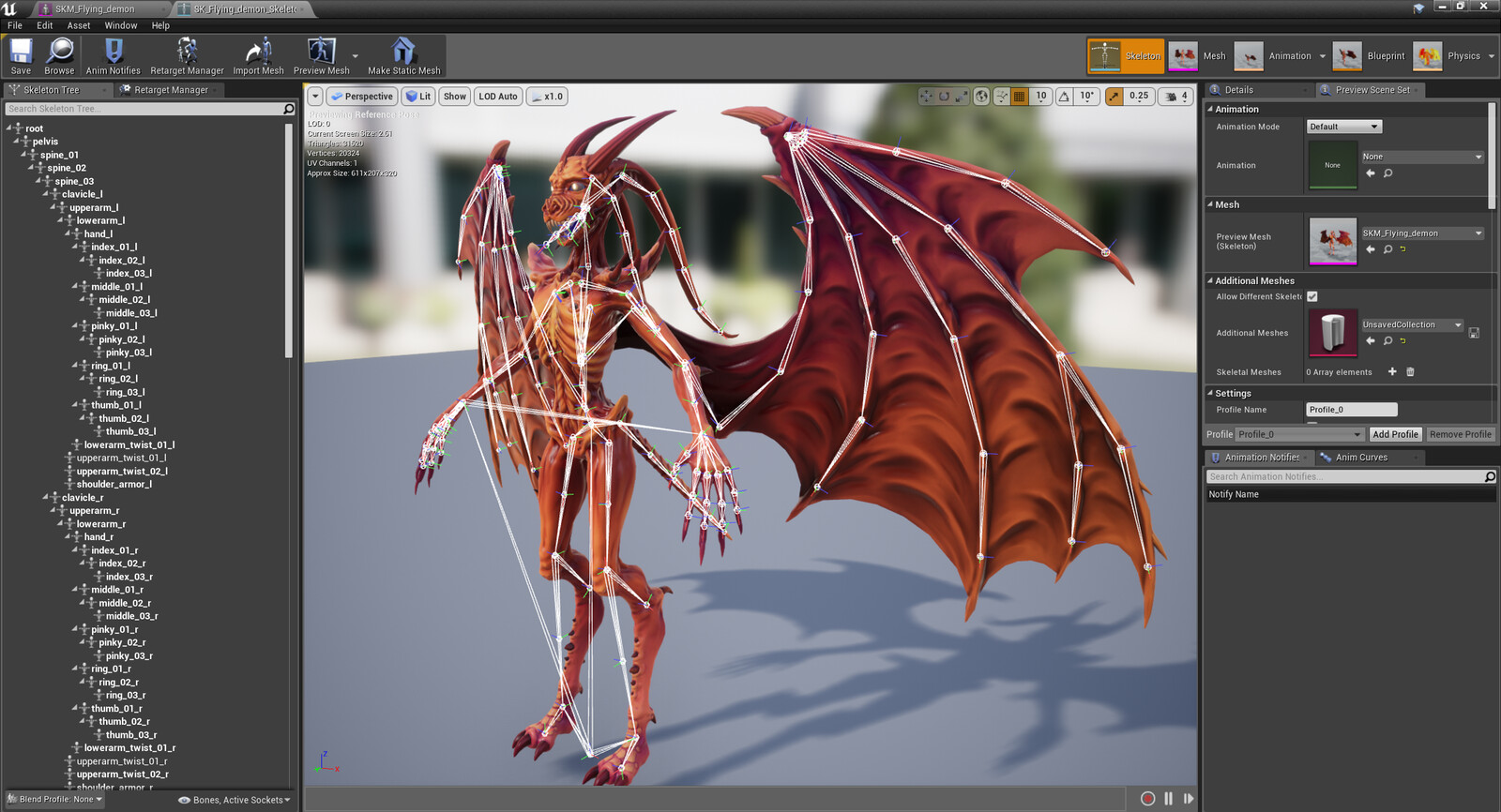Open Anim Notifies from the toolbar
Image resolution: width=1501 pixels, height=812 pixels.
[x=113, y=56]
